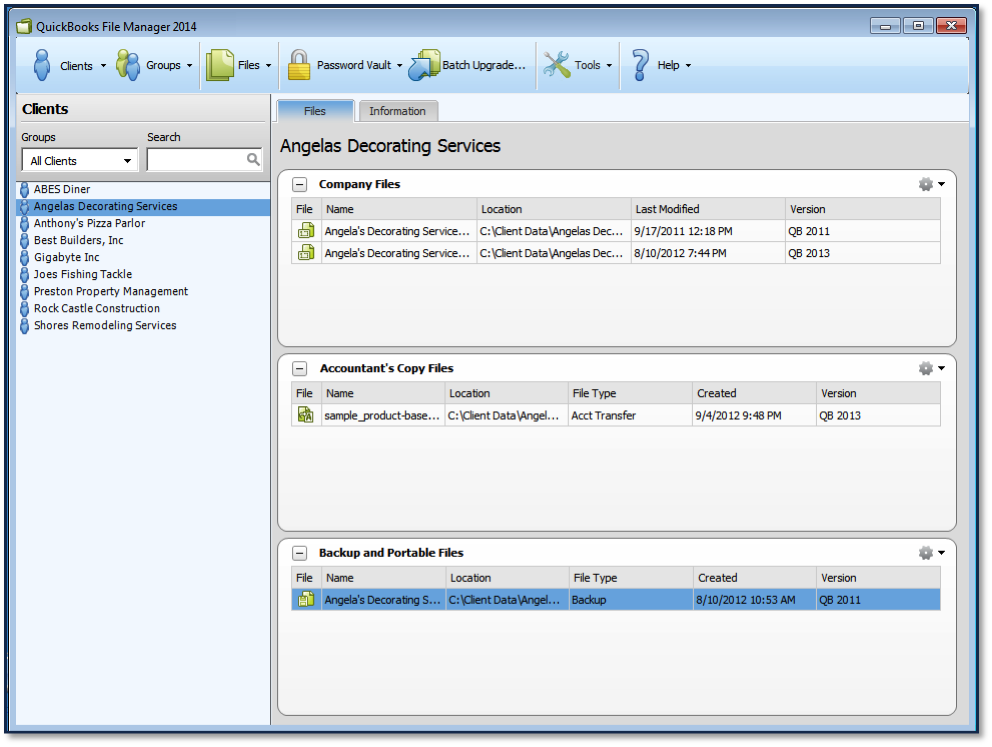Click the Clients toolbar icon
992x747 pixels.
[42, 65]
